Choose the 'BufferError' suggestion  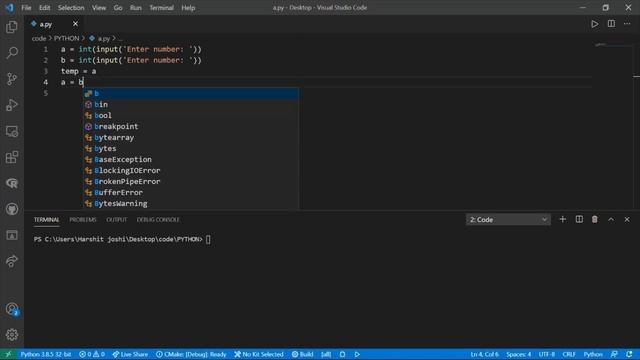(191, 193)
